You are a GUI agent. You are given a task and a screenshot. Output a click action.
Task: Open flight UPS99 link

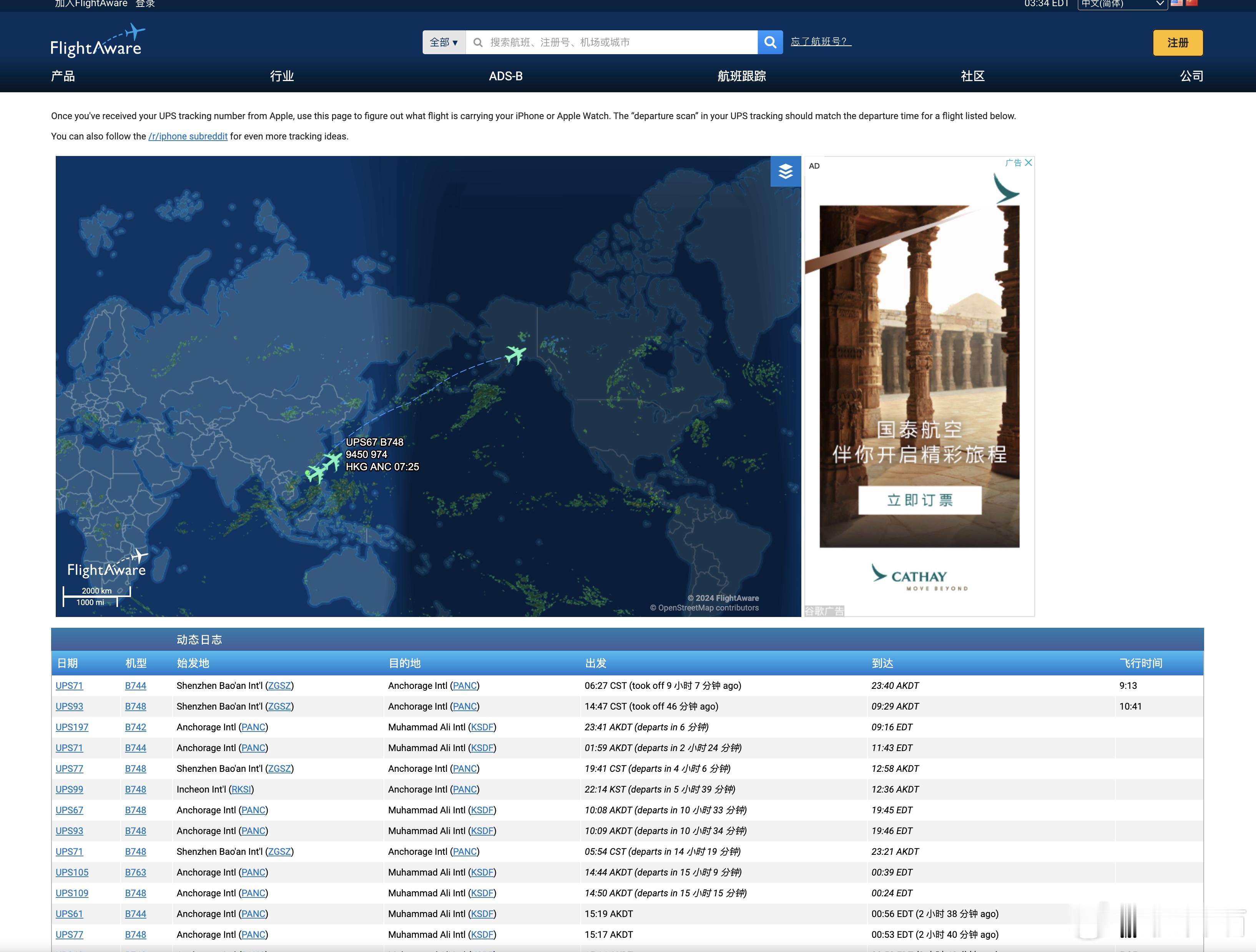(x=69, y=789)
